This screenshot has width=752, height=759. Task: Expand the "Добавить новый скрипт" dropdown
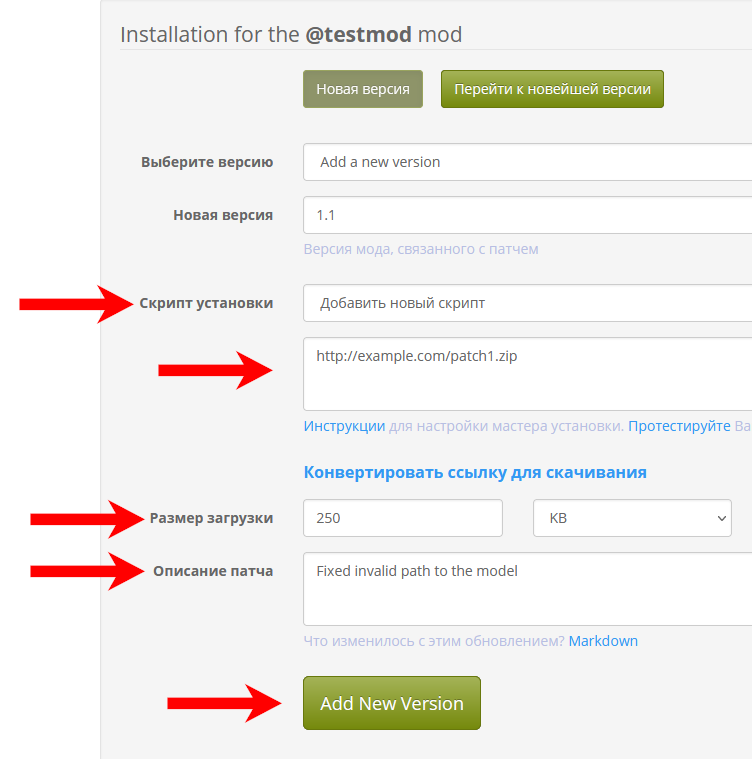tap(527, 303)
